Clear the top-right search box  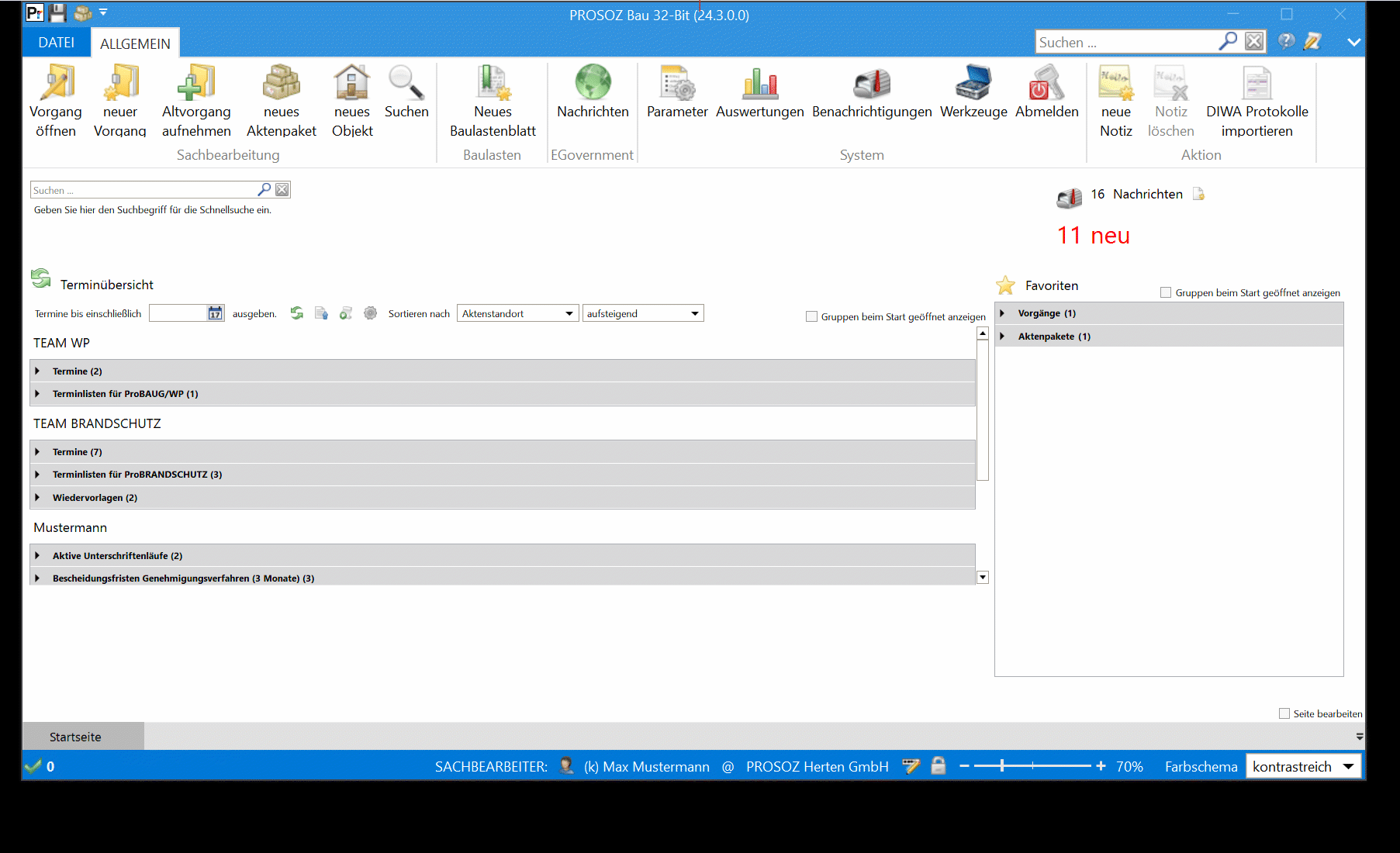click(1254, 41)
